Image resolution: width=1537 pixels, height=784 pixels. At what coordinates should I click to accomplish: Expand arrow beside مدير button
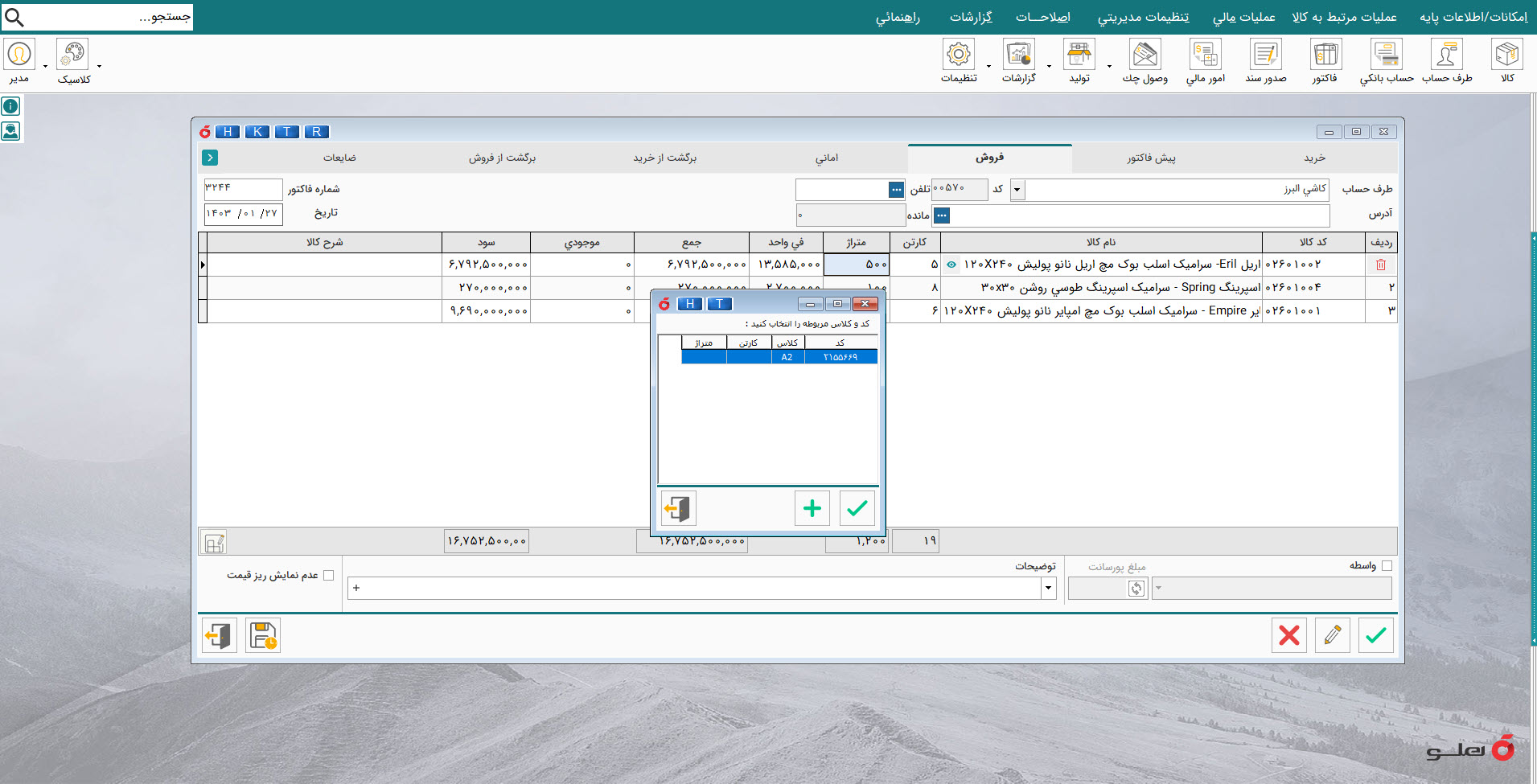coord(45,67)
